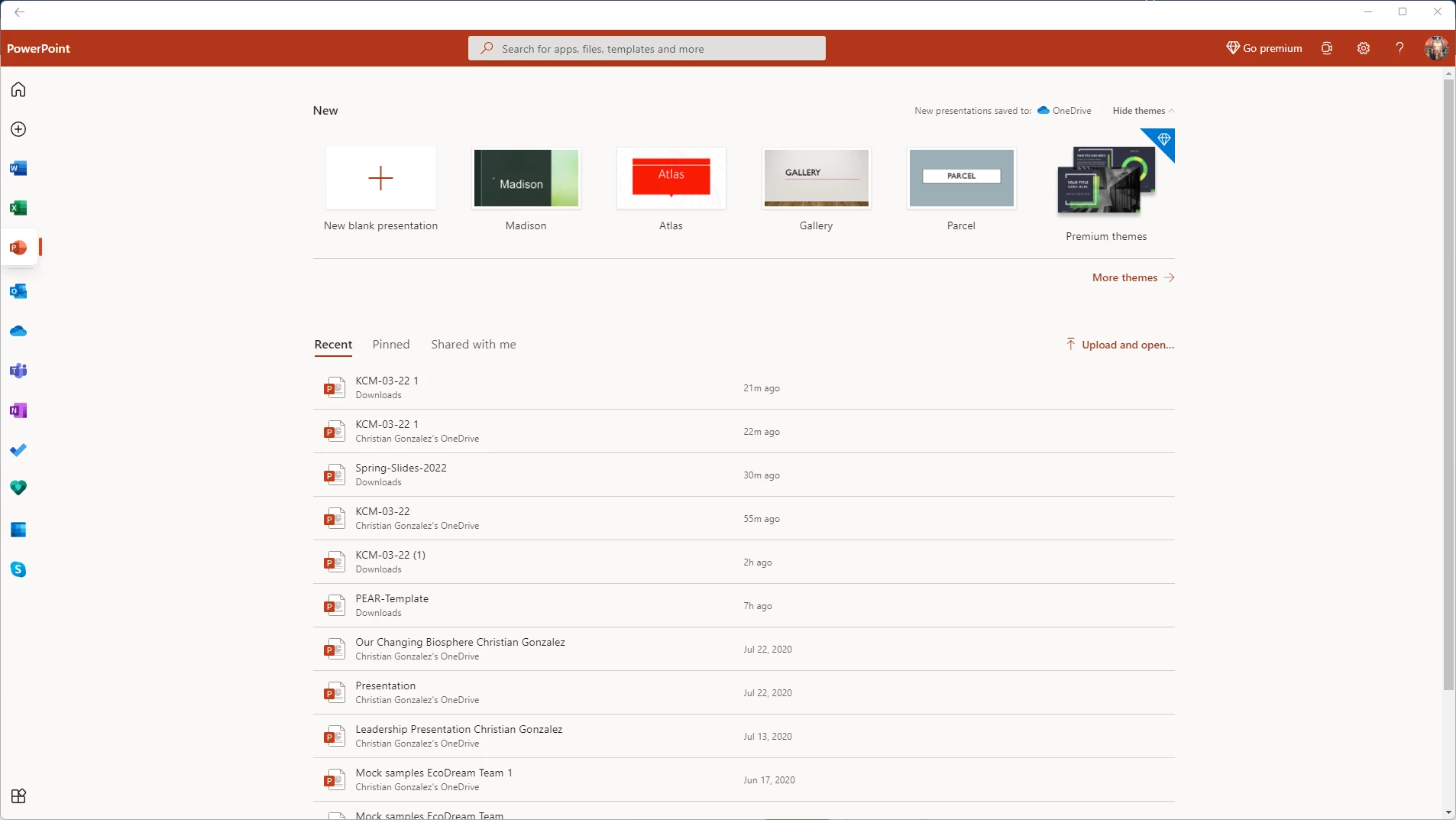Click the PowerPoint title in header
This screenshot has height=820, width=1456.
click(38, 48)
